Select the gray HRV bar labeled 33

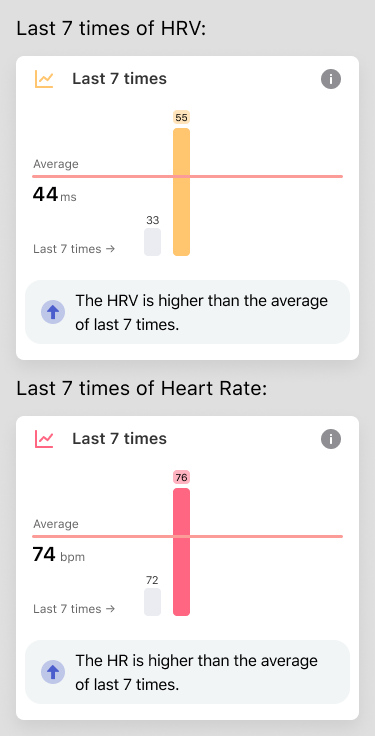point(153,242)
